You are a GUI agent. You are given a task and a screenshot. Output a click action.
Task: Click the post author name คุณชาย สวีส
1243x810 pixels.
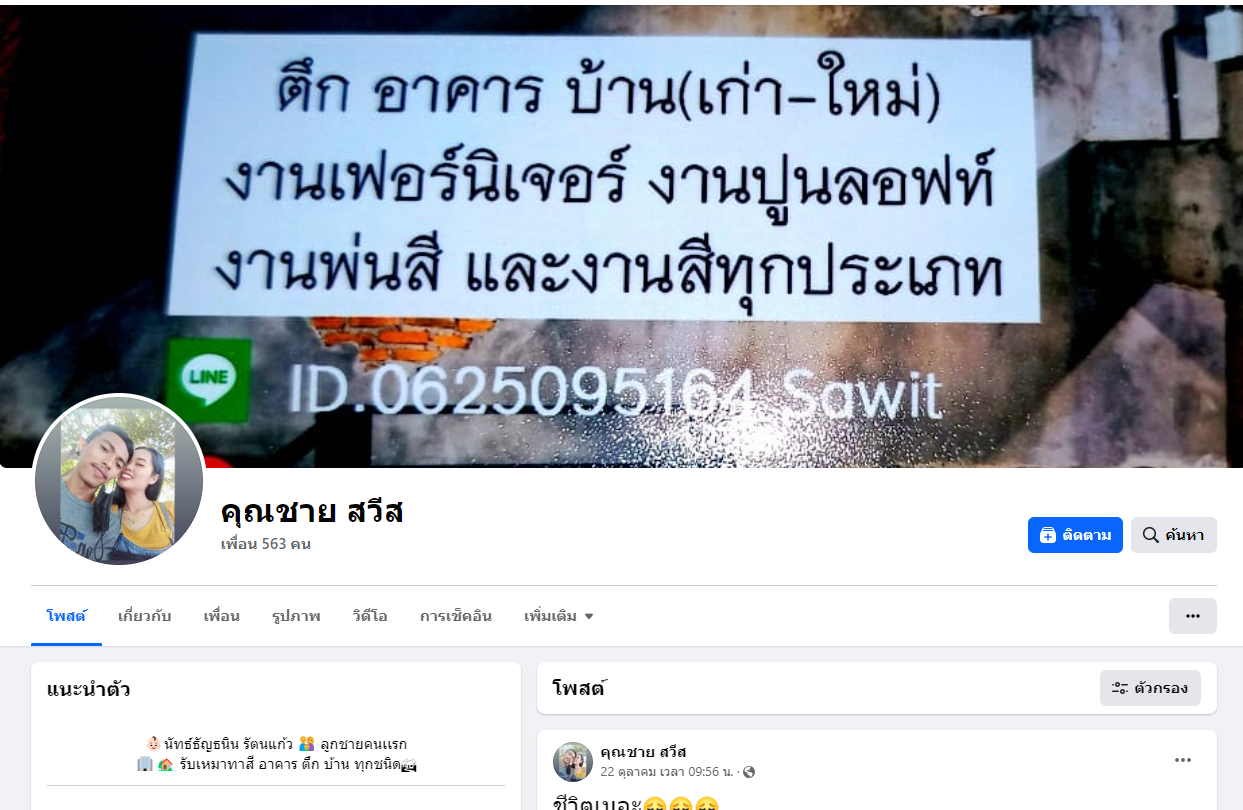[643, 752]
